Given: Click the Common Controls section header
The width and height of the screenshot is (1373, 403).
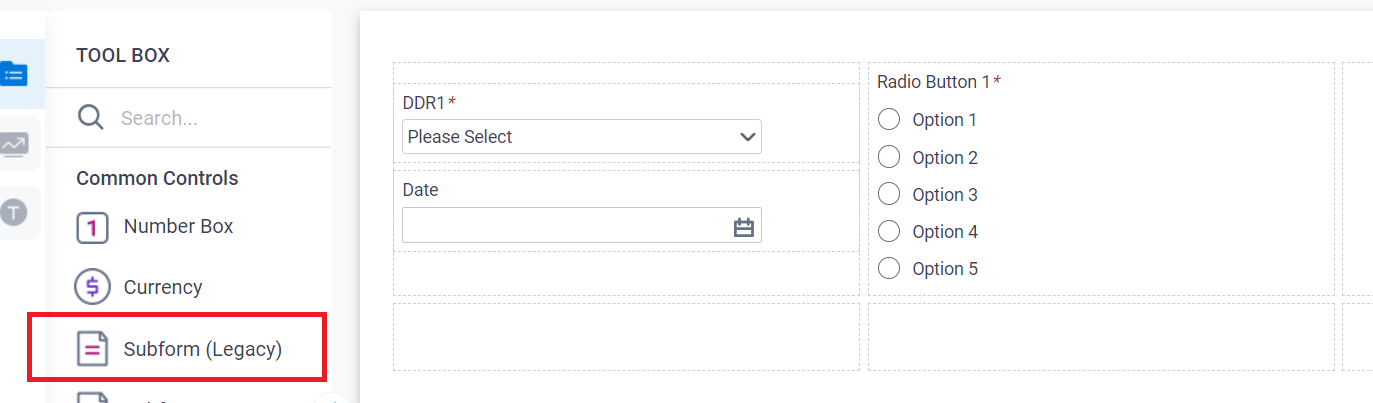Looking at the screenshot, I should [x=157, y=178].
